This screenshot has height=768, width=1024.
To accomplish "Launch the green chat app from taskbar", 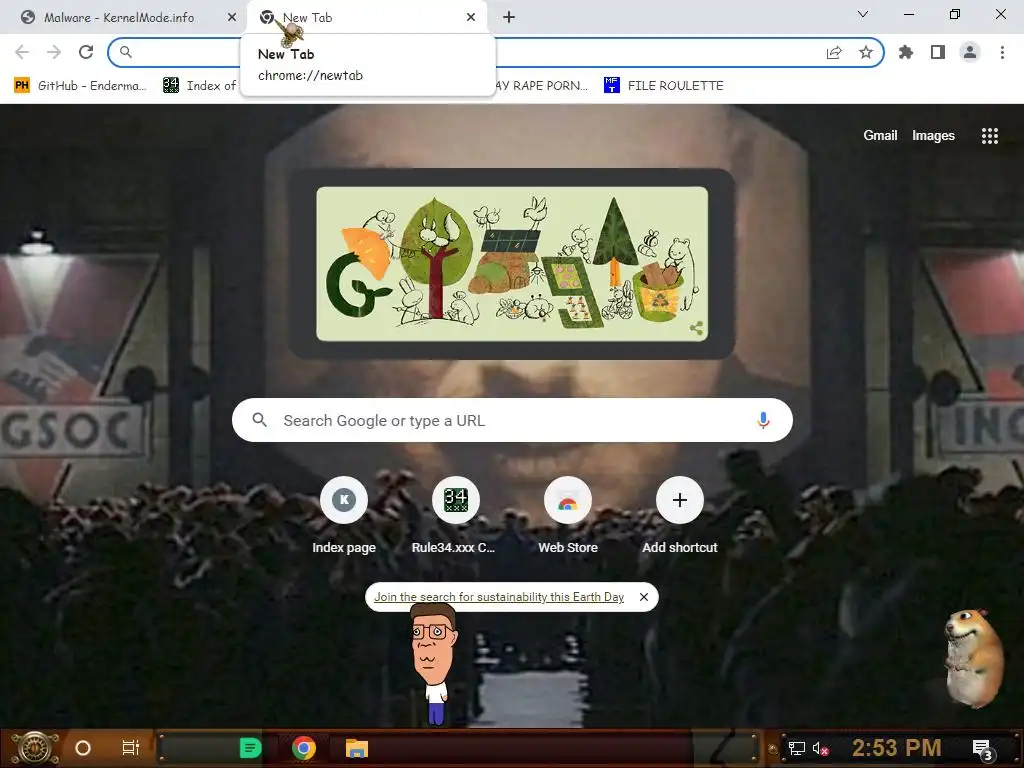I will pos(250,748).
